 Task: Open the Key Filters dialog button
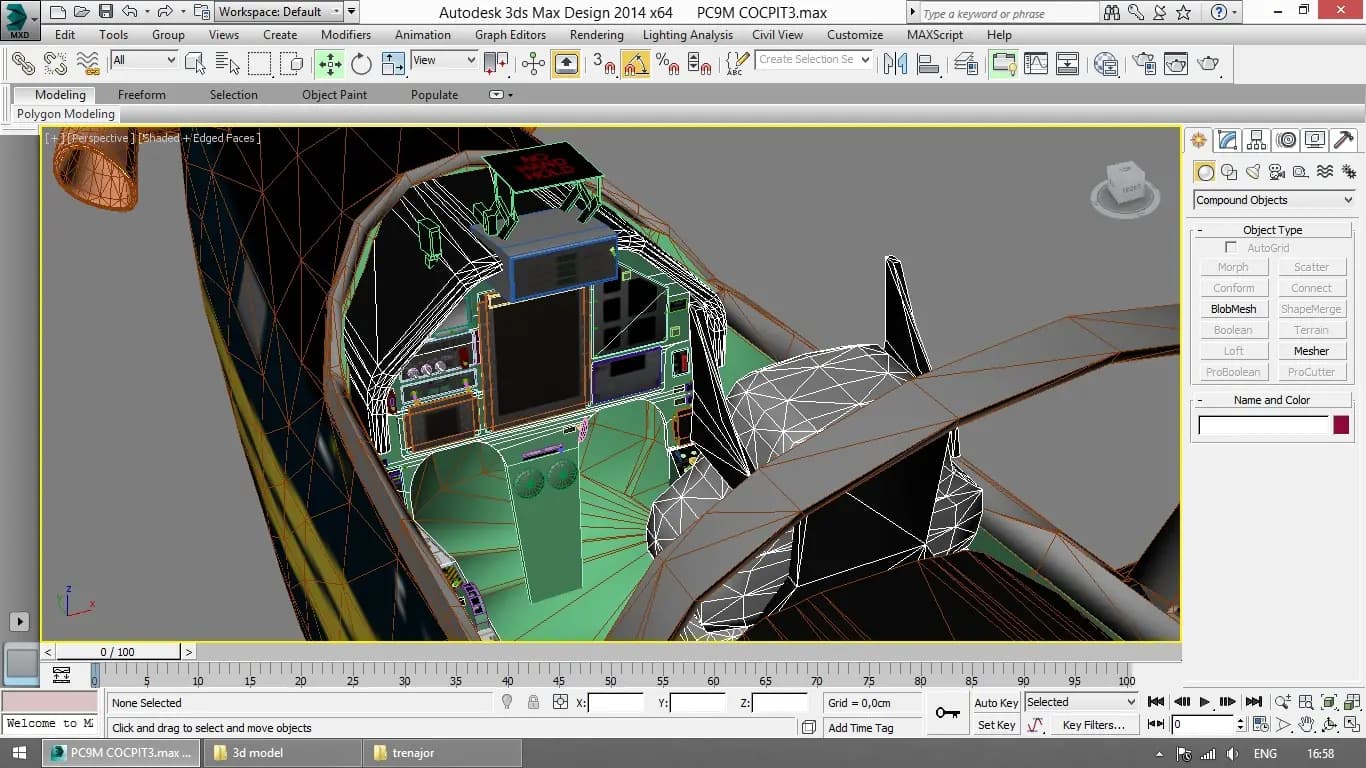(x=1093, y=725)
